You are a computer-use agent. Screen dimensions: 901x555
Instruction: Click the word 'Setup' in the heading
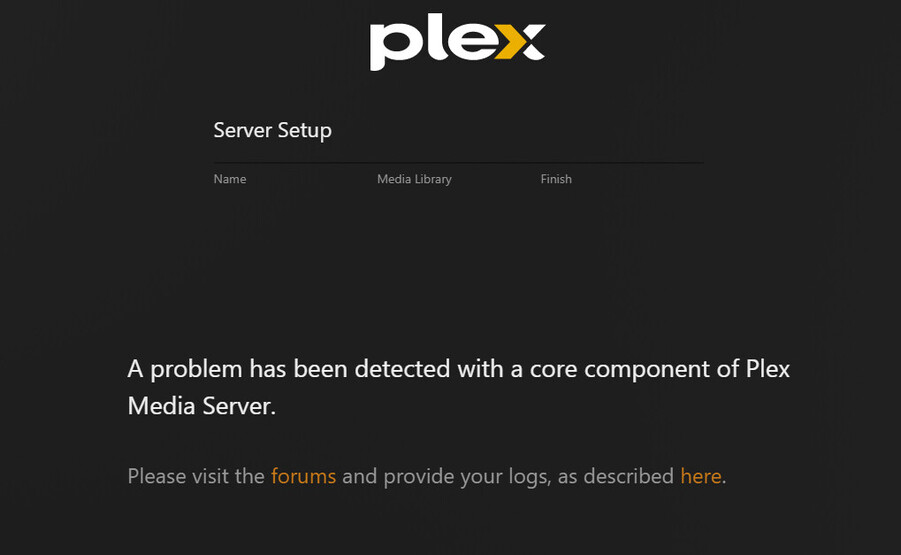coord(305,132)
